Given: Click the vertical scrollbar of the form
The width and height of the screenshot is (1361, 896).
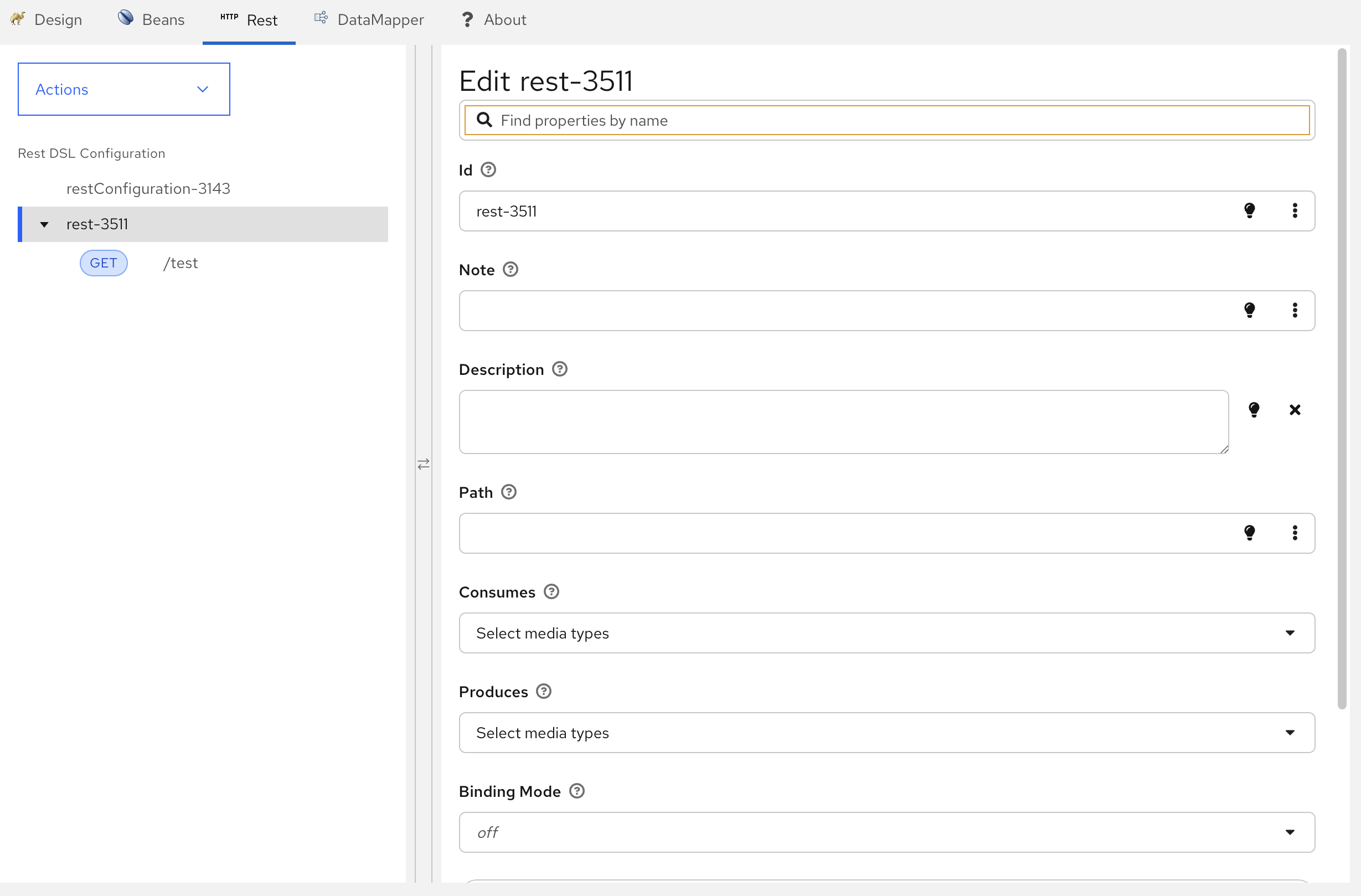Looking at the screenshot, I should pos(1342,379).
